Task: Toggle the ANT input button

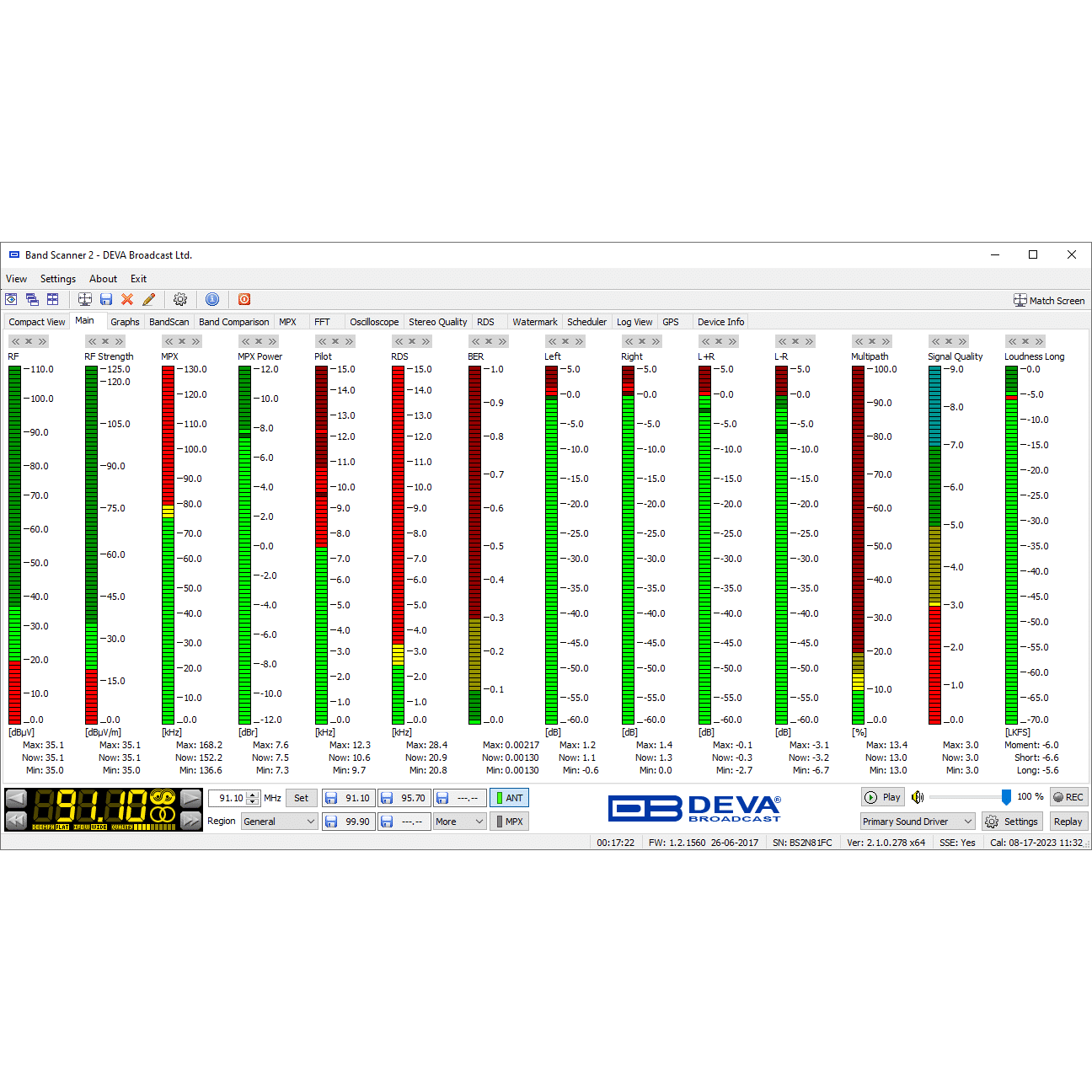Action: coord(509,798)
